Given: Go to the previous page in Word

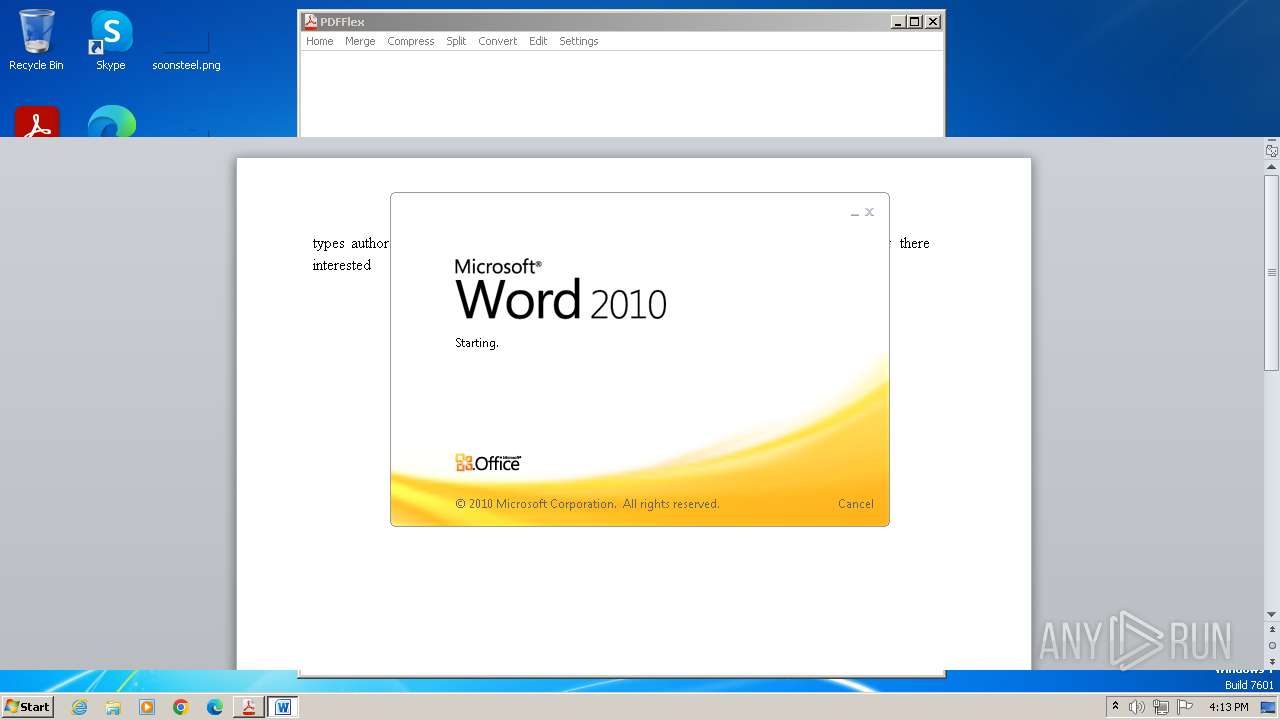Looking at the screenshot, I should coord(1272,630).
